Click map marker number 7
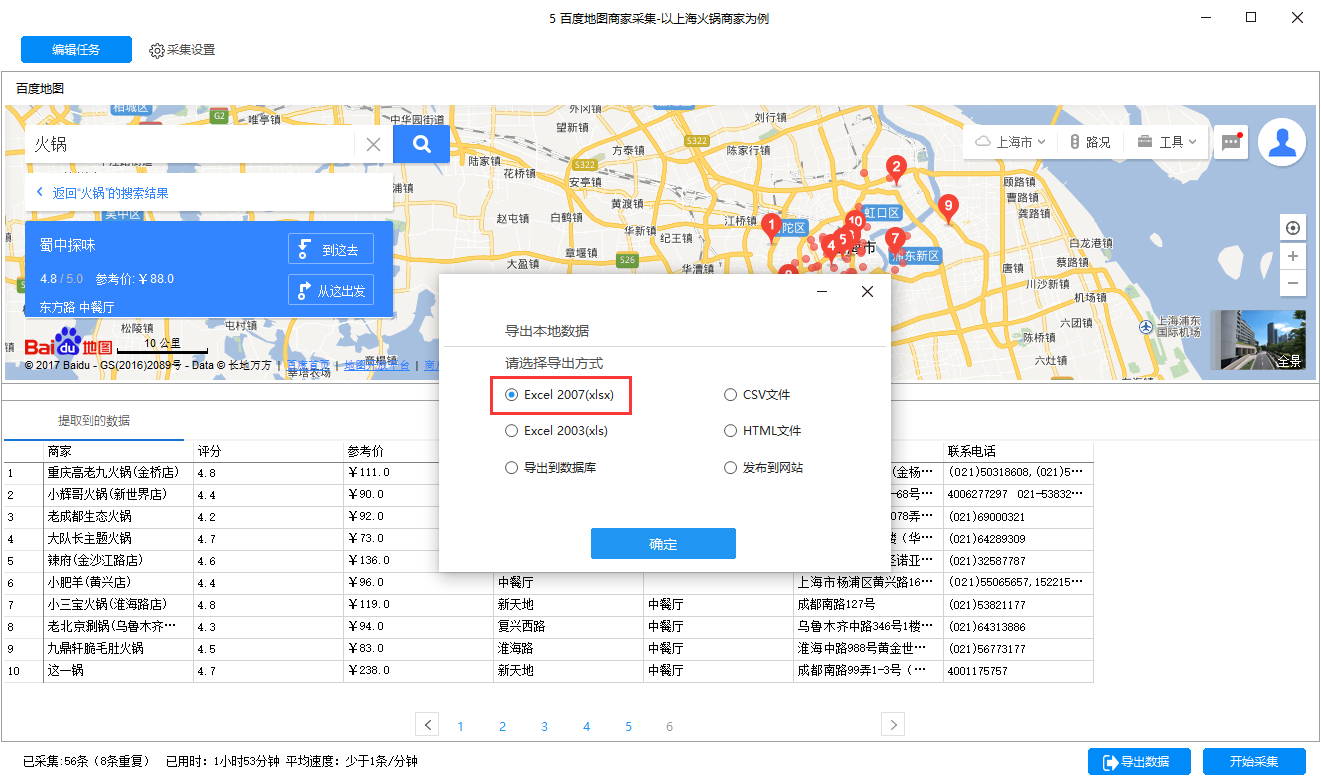This screenshot has width=1321, height=783. tap(895, 241)
